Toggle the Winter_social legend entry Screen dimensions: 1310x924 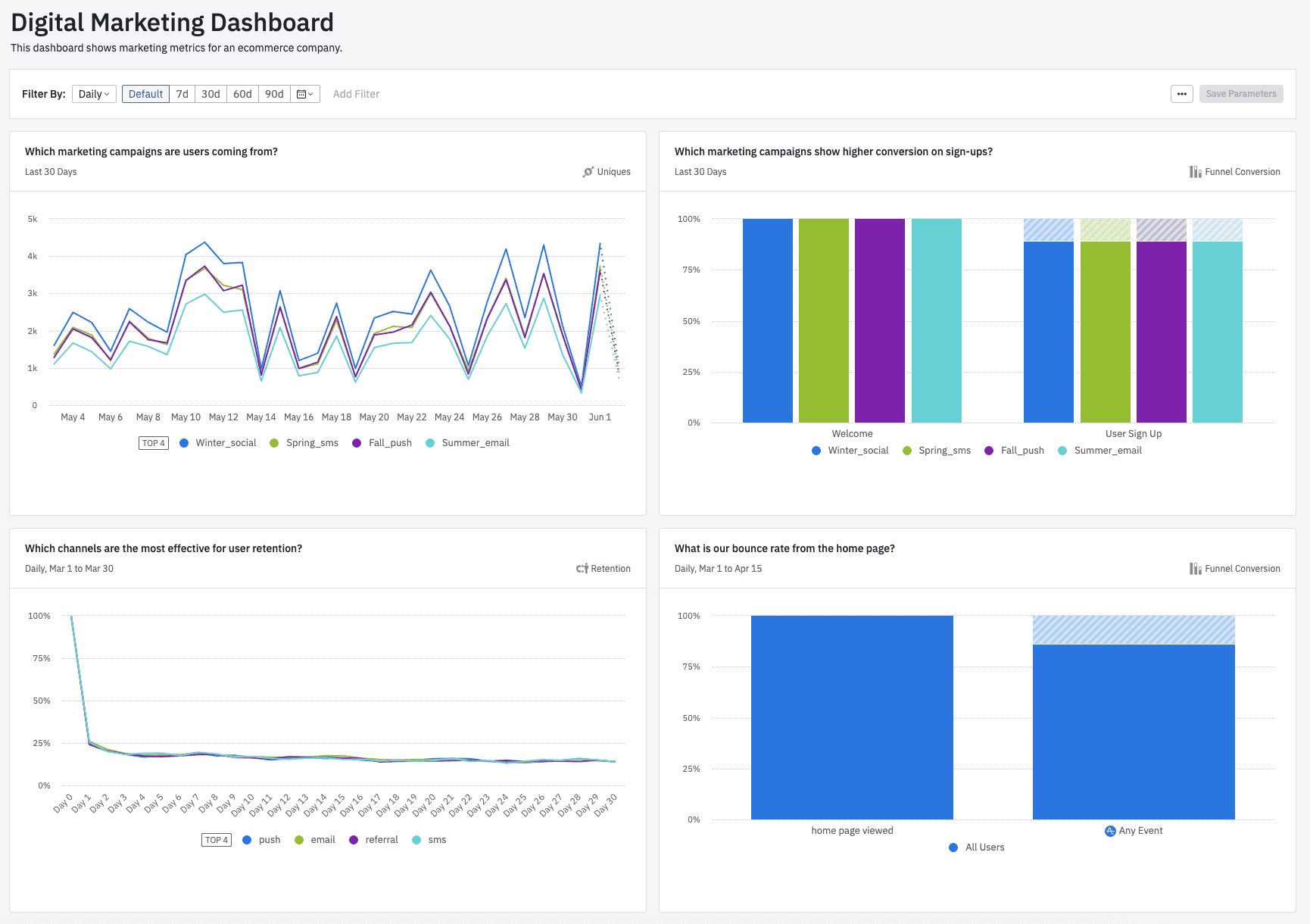pos(217,443)
